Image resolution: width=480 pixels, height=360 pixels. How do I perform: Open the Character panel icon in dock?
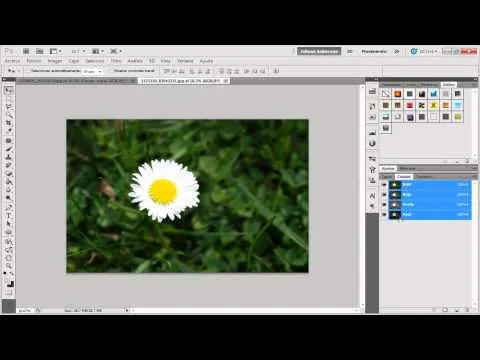(372, 195)
